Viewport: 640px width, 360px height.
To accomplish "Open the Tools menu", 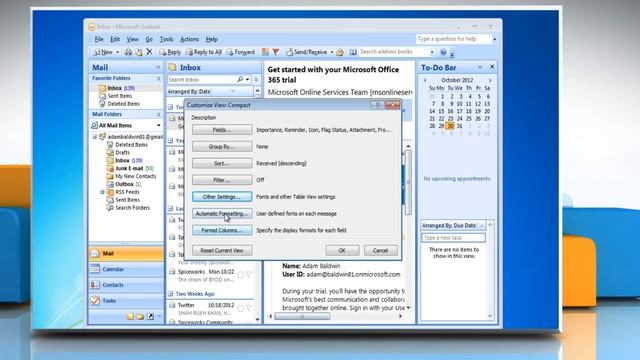I will (x=166, y=39).
